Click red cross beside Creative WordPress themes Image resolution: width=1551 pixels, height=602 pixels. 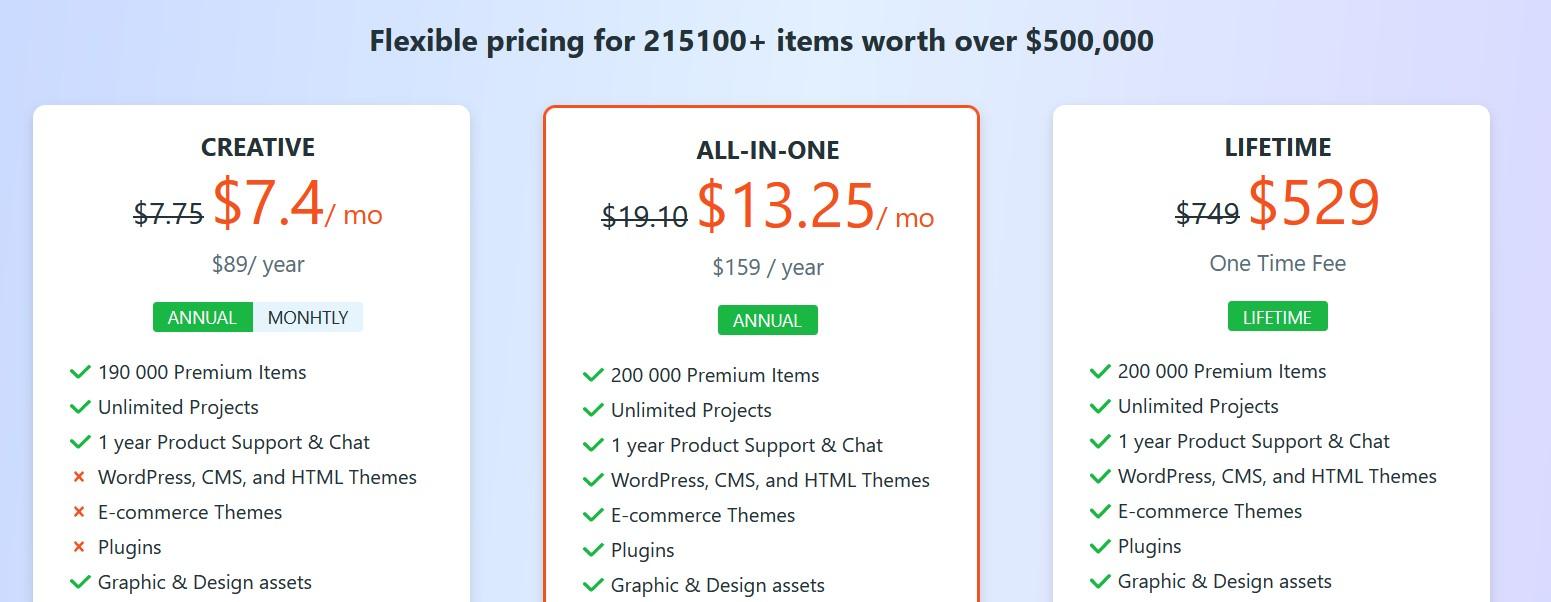(x=79, y=478)
